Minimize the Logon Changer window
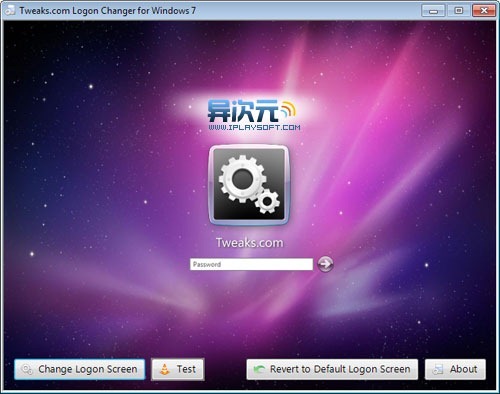 (x=433, y=11)
